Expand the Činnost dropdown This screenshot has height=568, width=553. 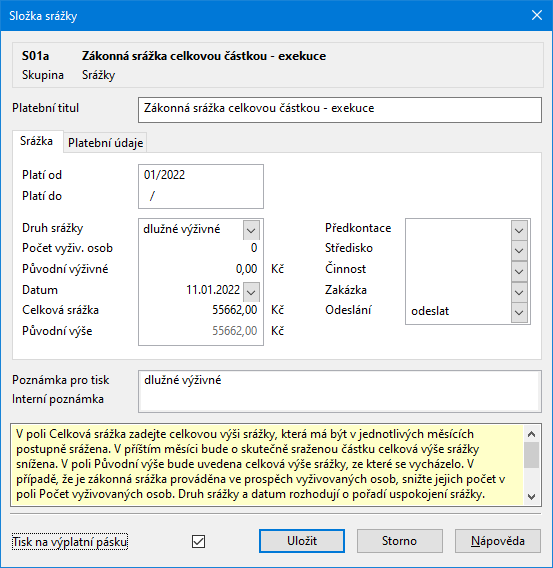coord(519,271)
